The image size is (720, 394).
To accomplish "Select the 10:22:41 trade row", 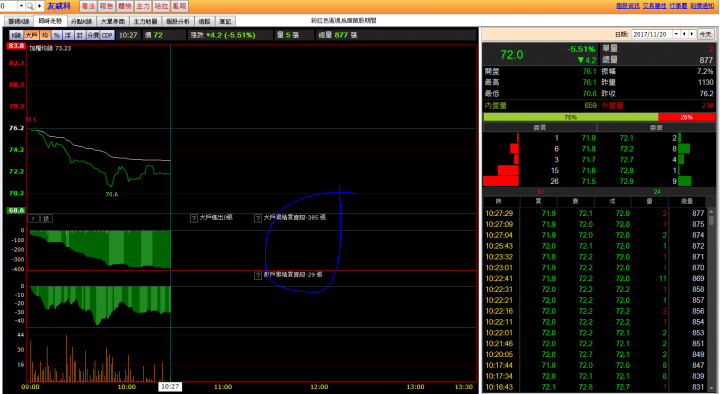I will click(x=595, y=279).
